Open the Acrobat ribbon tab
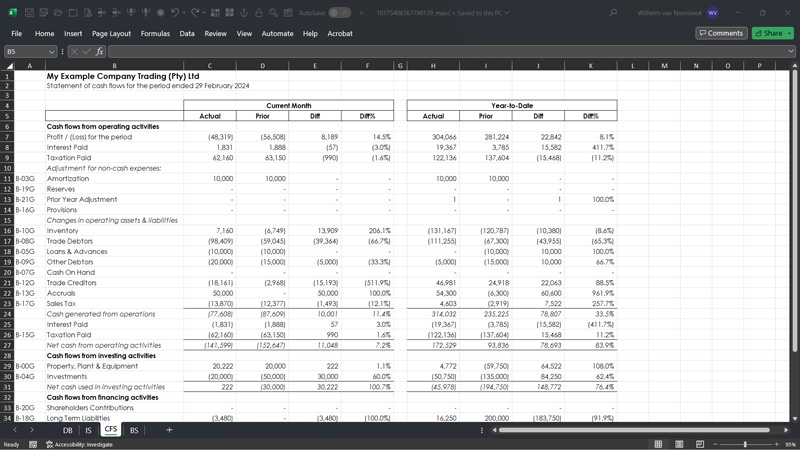 tap(340, 34)
